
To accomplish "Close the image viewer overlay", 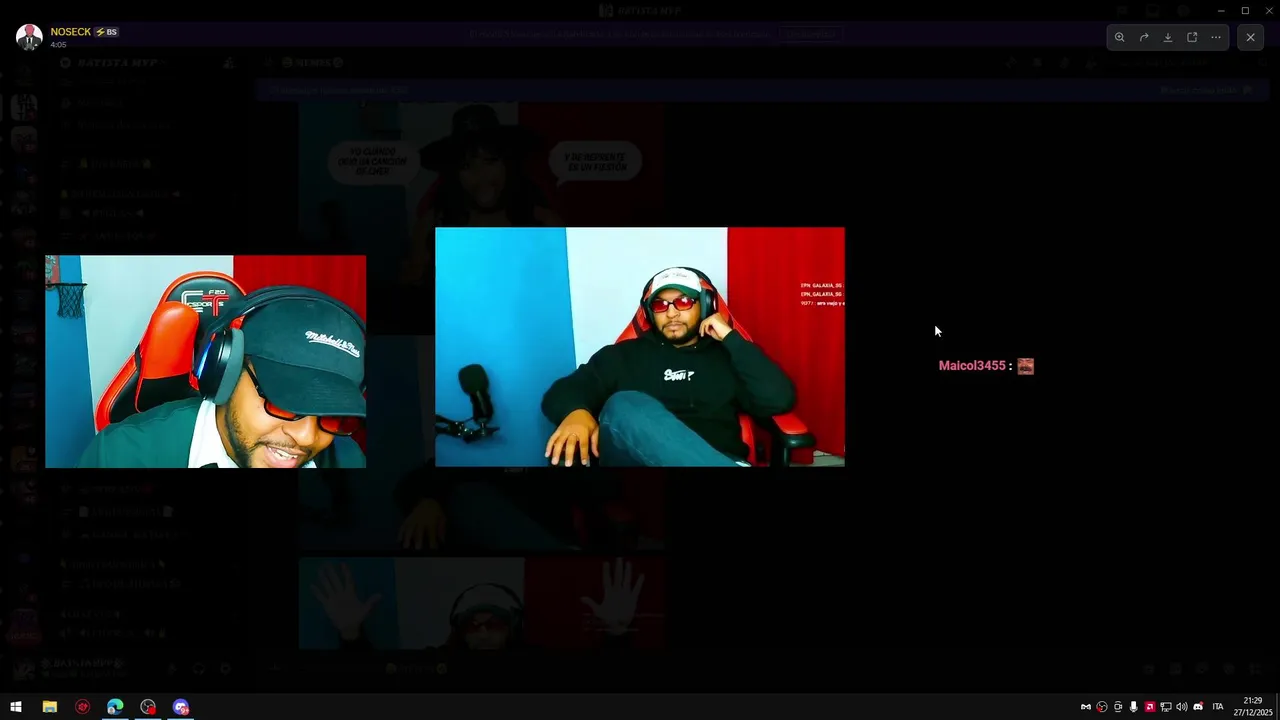I will coord(1250,37).
